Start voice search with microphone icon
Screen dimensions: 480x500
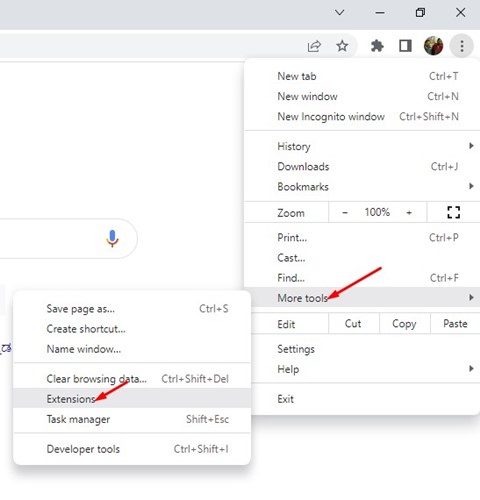point(112,238)
